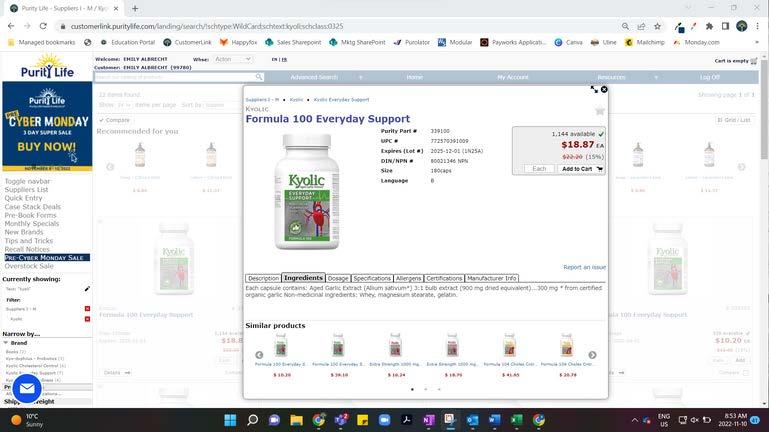
Task: Click the Add to Cart button
Action: pos(582,169)
